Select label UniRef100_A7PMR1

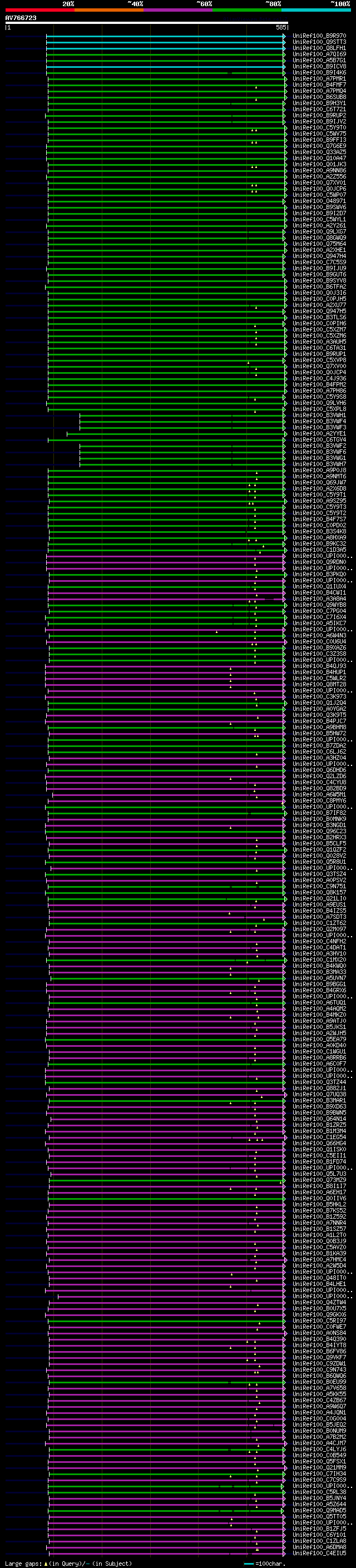[x=319, y=79]
